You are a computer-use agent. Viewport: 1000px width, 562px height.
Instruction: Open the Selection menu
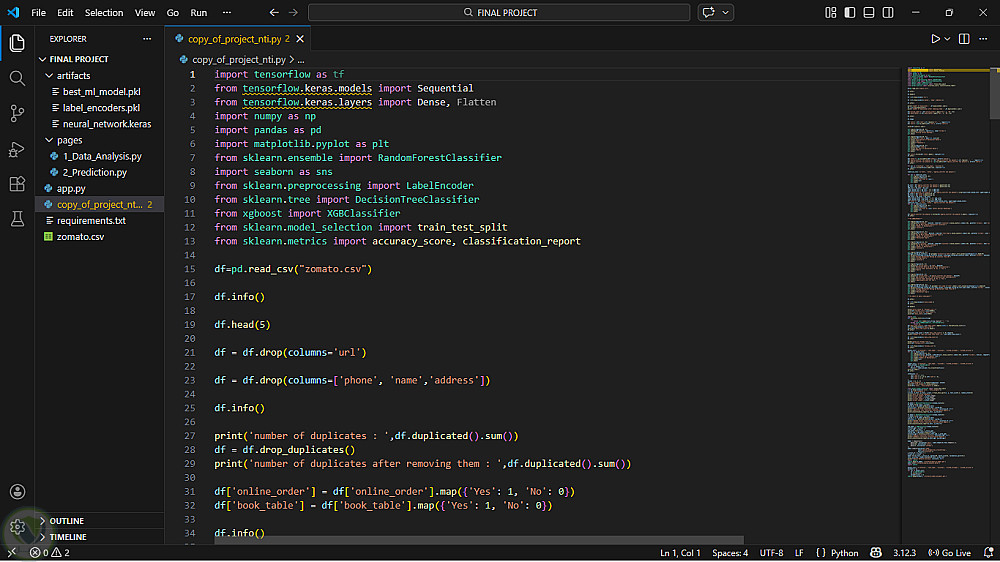(104, 13)
